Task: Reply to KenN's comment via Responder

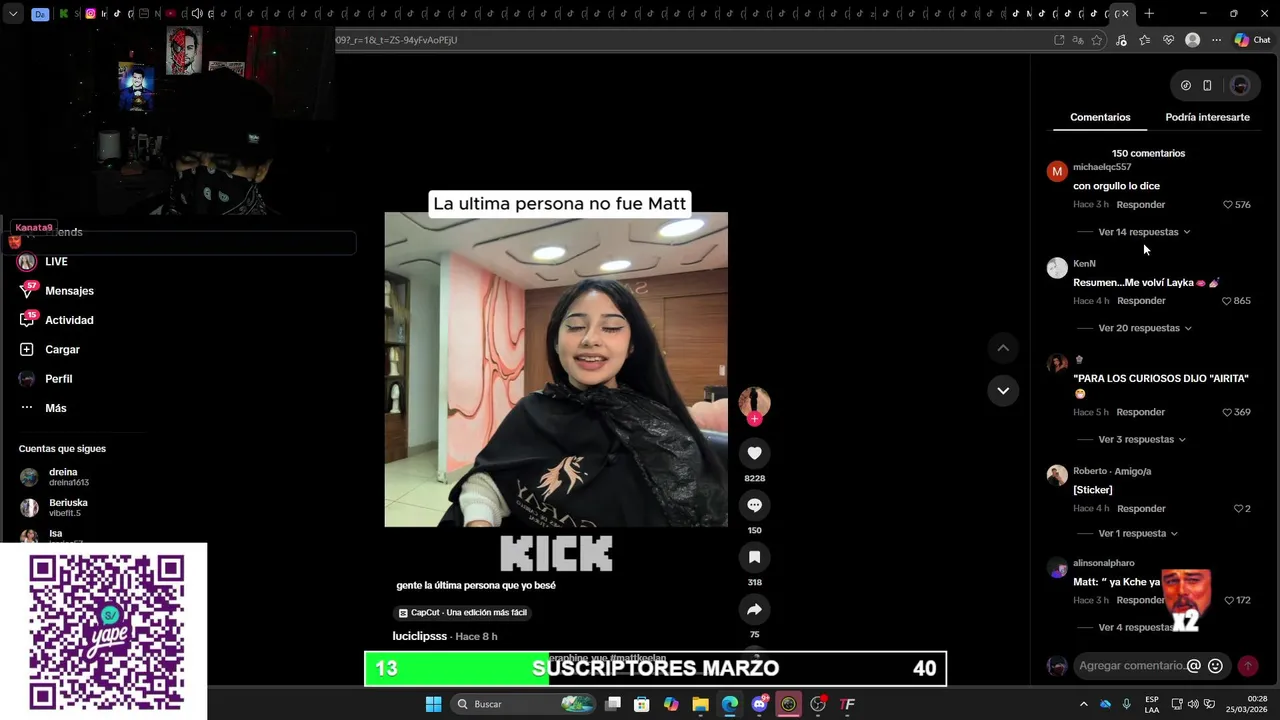Action: point(1141,301)
